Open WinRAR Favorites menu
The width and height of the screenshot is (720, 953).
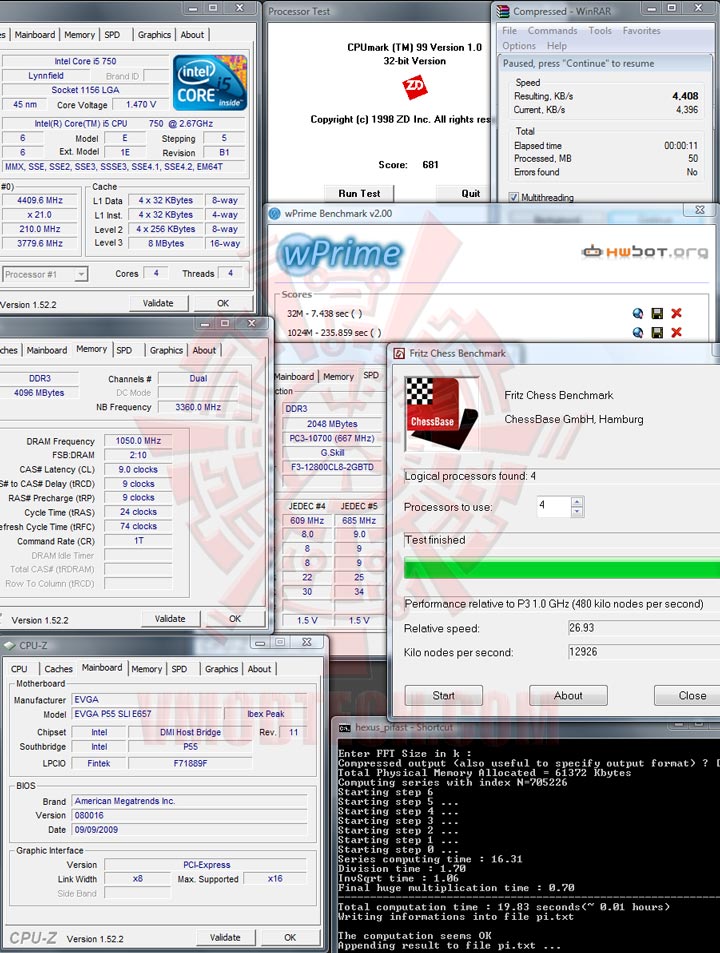tap(641, 30)
